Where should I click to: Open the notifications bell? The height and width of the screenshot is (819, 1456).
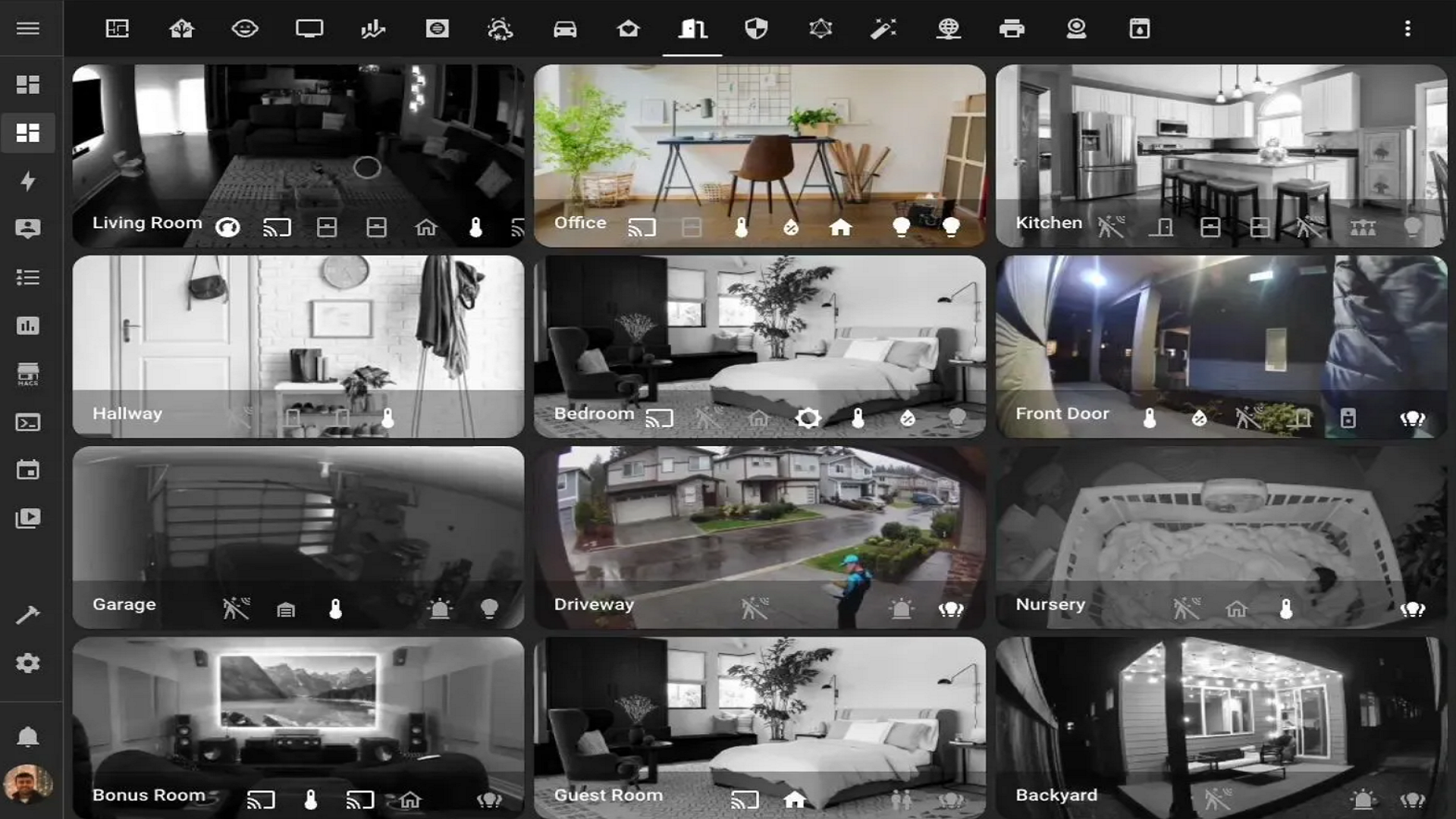(28, 736)
